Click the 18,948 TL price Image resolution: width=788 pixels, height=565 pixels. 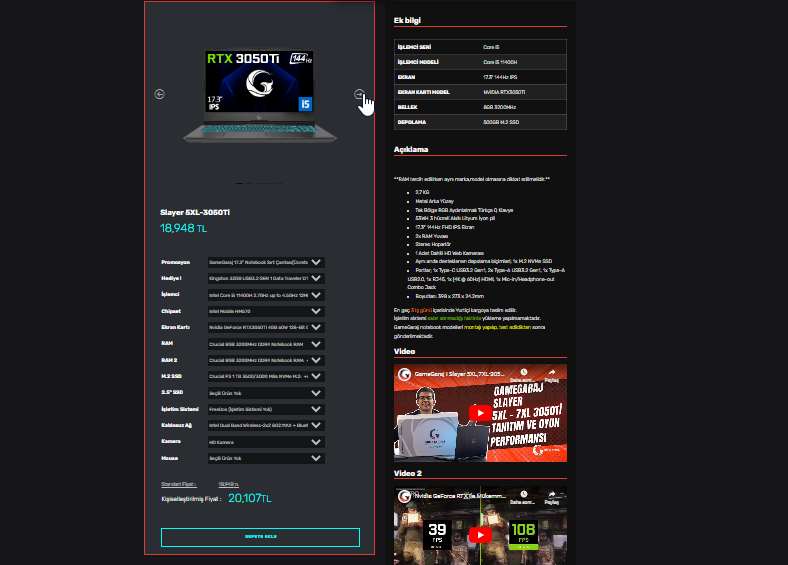[x=183, y=228]
